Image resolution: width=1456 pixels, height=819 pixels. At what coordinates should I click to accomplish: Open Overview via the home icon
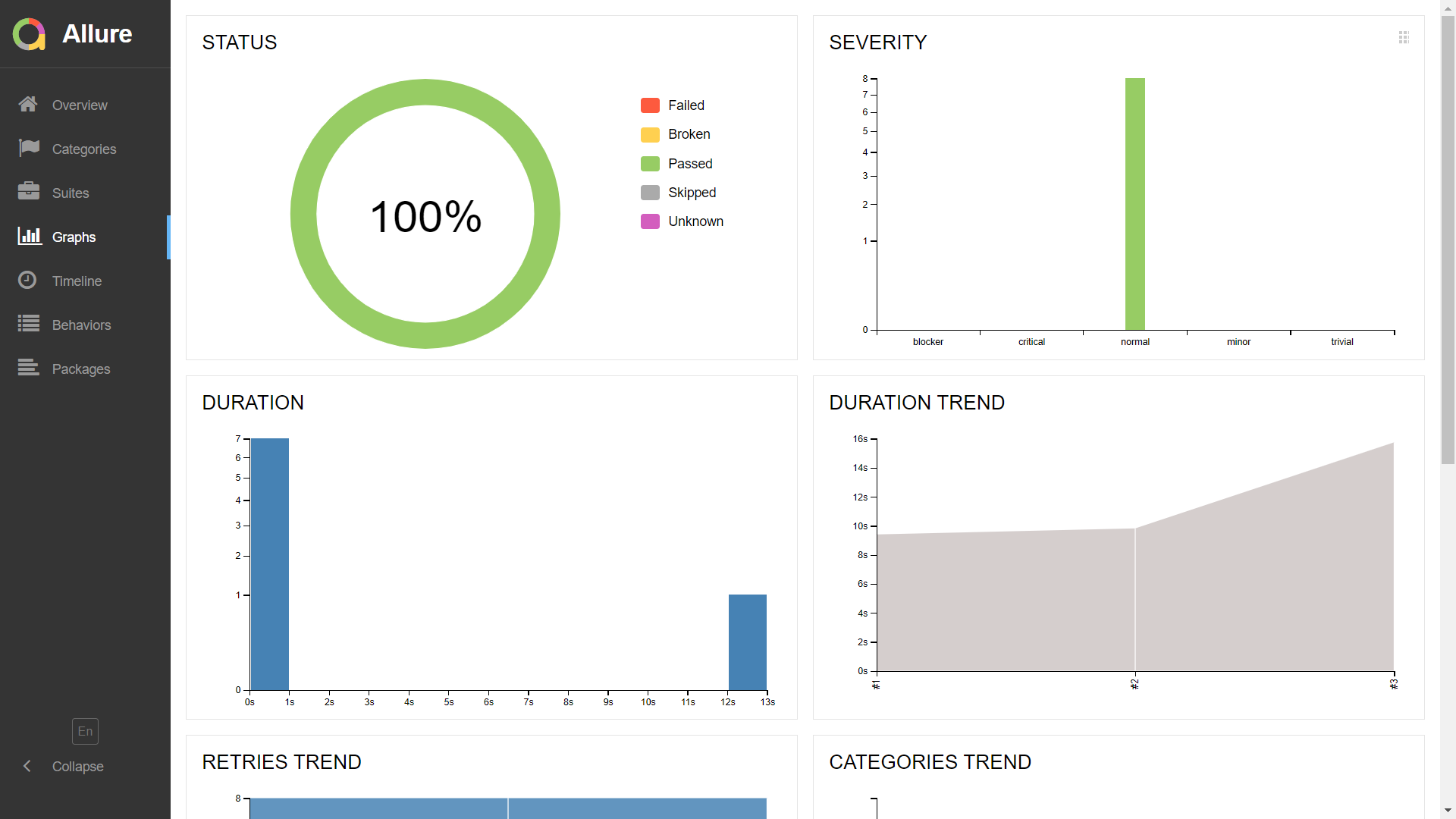28,105
